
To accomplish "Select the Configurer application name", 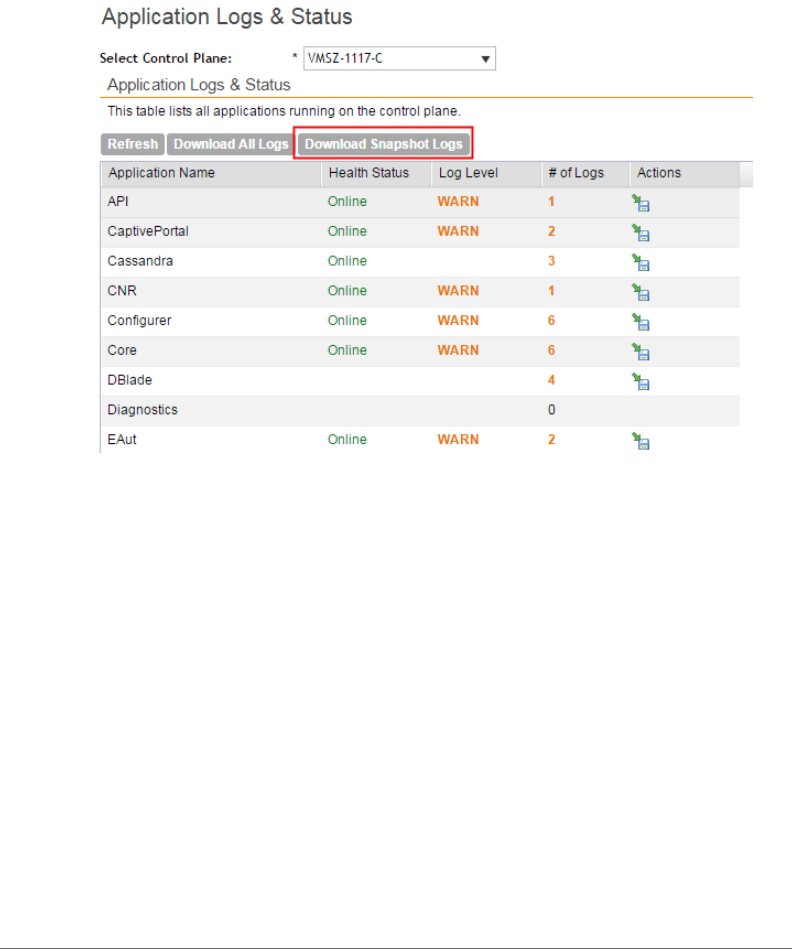I will click(x=139, y=320).
